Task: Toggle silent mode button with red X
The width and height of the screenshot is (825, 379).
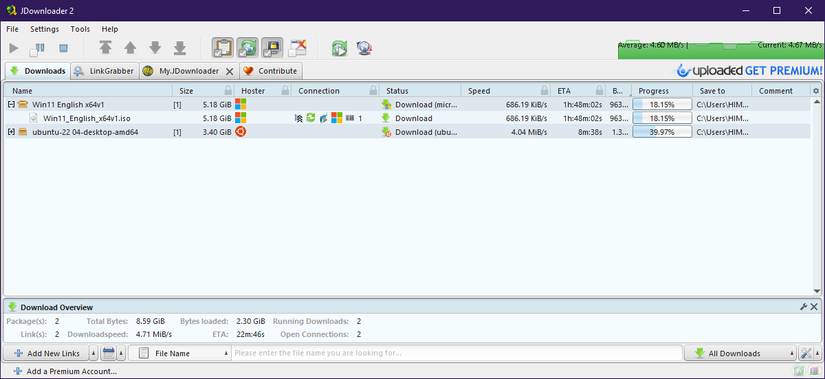Action: point(297,48)
